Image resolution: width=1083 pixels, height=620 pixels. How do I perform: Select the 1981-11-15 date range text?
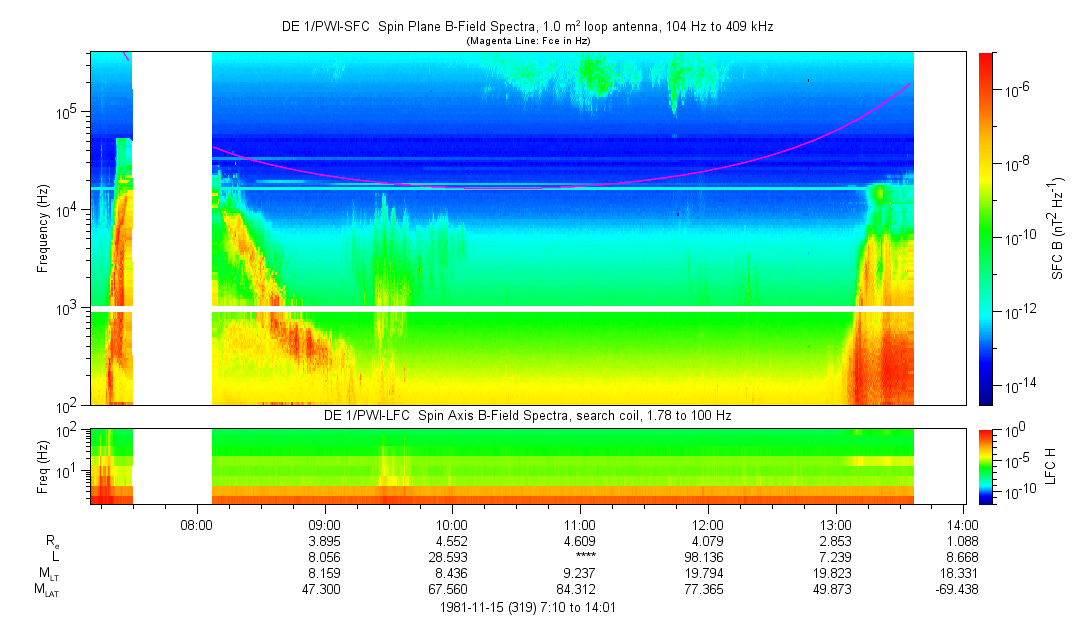527,607
